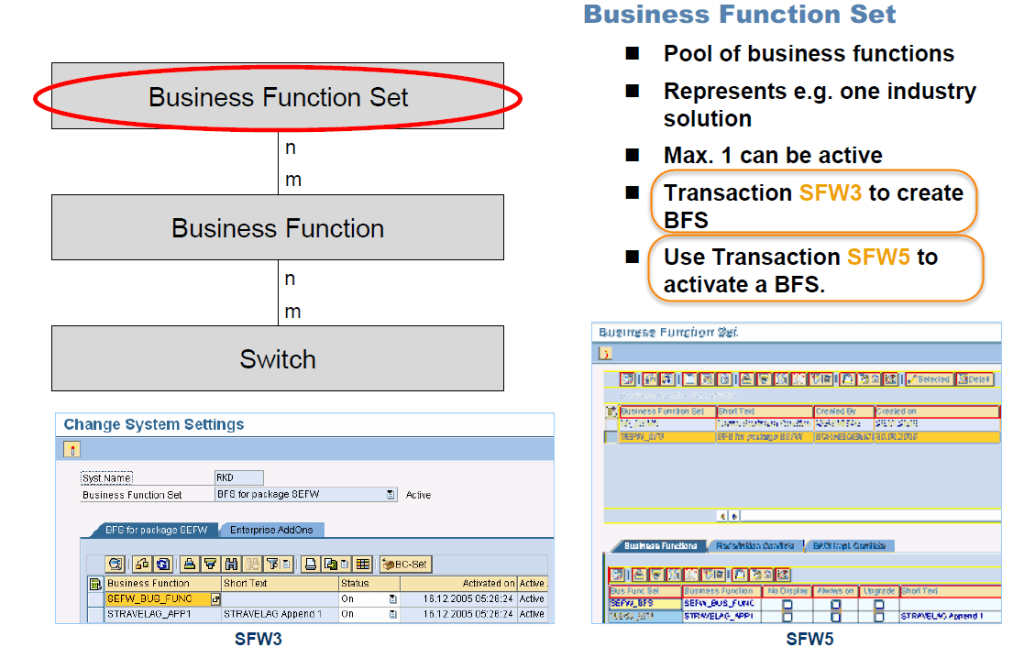Select the Find icon in SFW3 toolbar
This screenshot has height=647, width=1024.
[232, 564]
